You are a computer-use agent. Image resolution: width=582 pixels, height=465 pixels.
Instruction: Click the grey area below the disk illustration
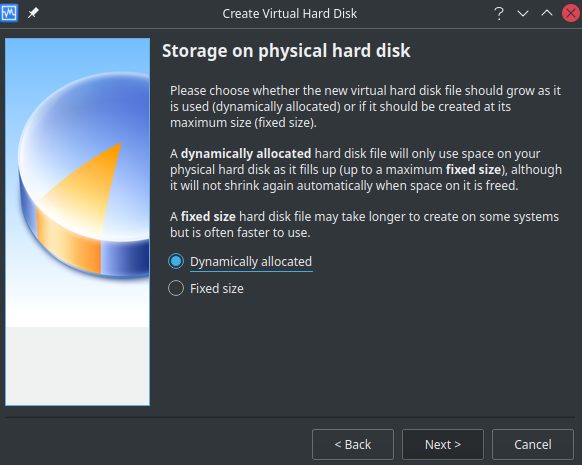coord(78,366)
